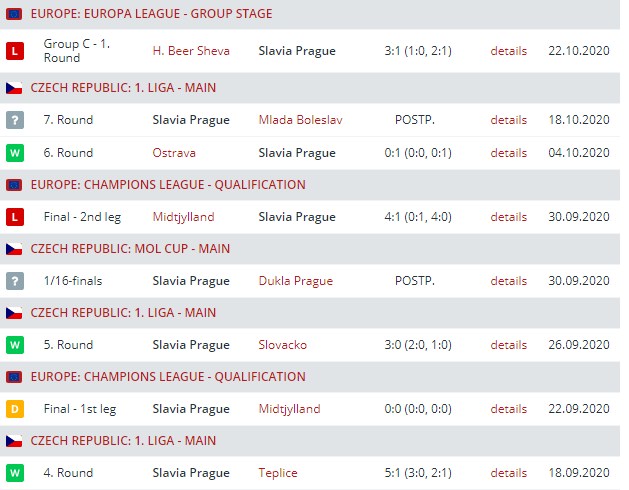Click the loss icon for Midtjylland 2nd leg
629x490 pixels.
[x=14, y=217]
